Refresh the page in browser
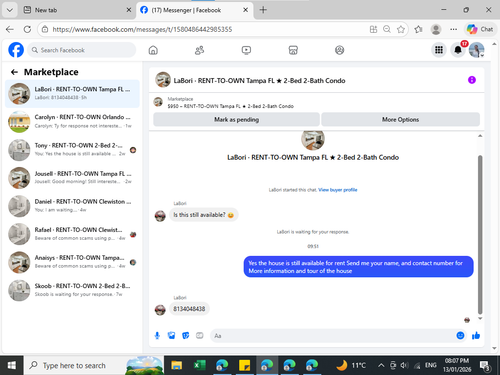The height and width of the screenshot is (375, 500). (27, 29)
